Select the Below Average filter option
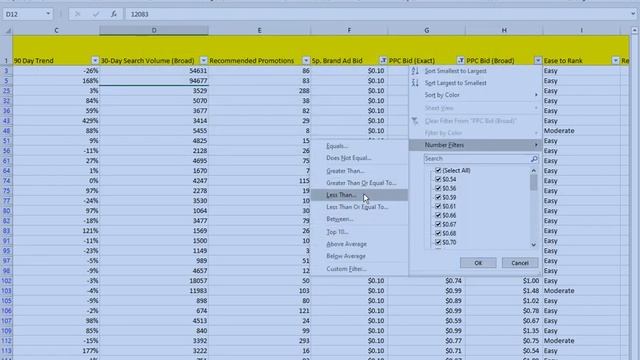Screen dimensions: 640x360 359,256
